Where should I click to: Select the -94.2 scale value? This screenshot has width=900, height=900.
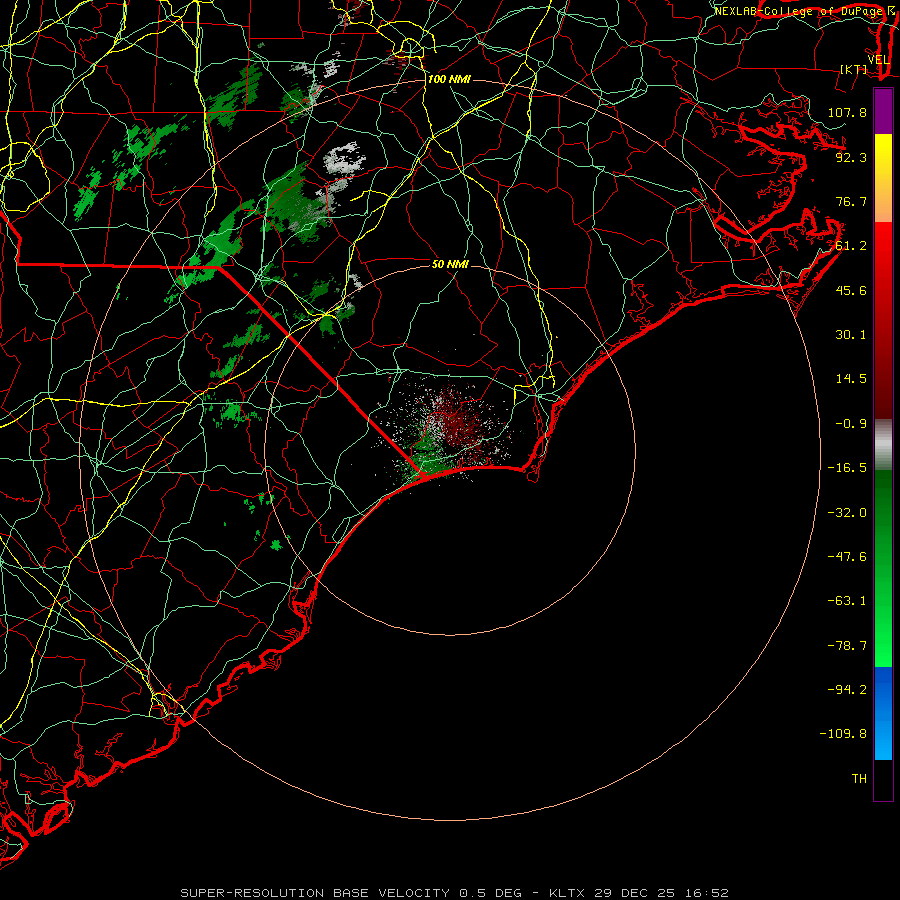(847, 690)
